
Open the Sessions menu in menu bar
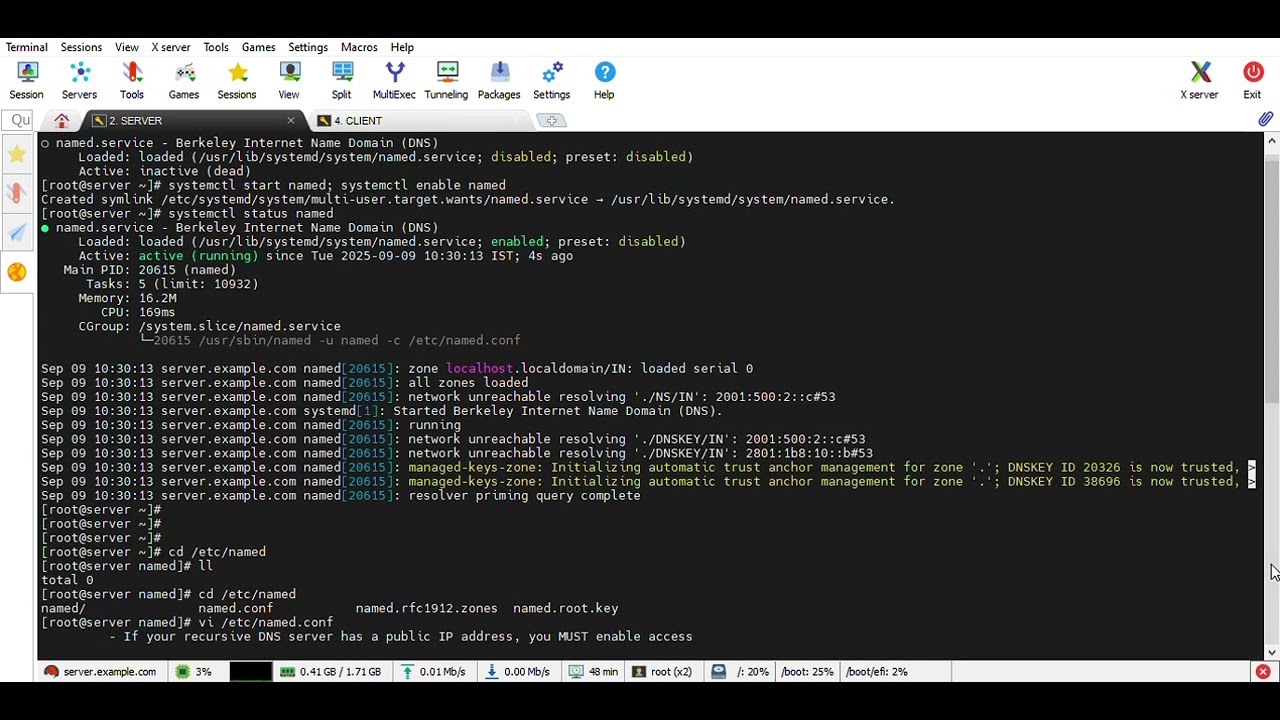coord(81,47)
